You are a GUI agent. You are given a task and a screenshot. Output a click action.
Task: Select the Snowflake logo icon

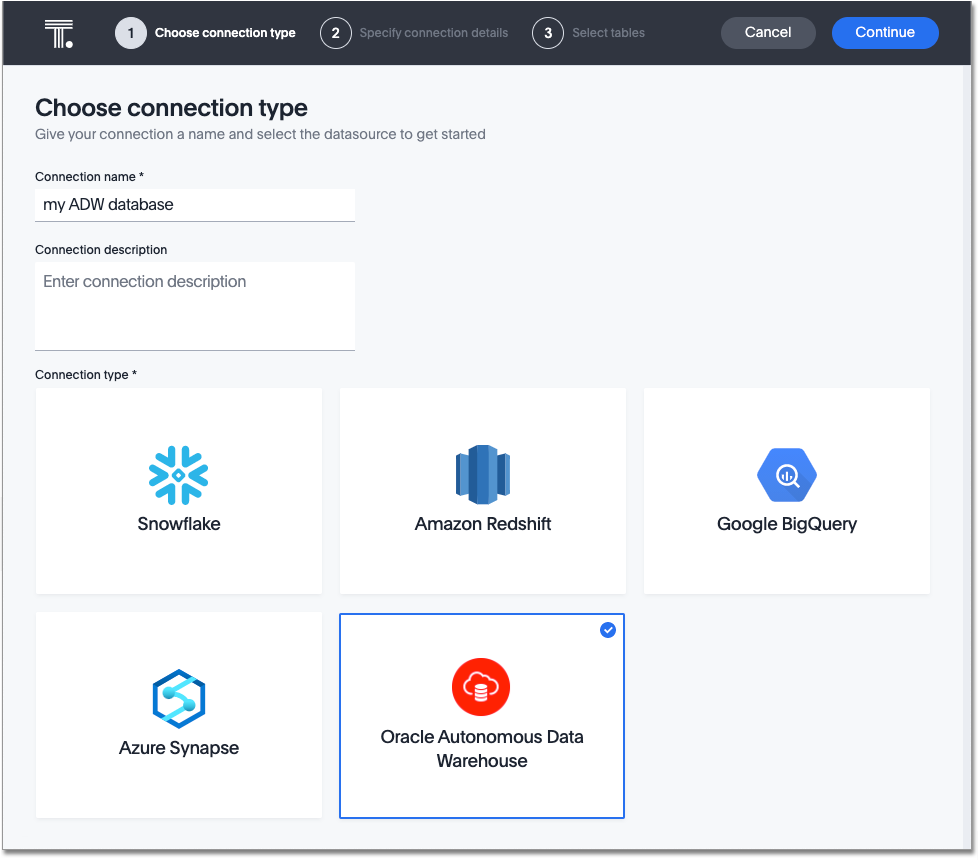tap(179, 474)
